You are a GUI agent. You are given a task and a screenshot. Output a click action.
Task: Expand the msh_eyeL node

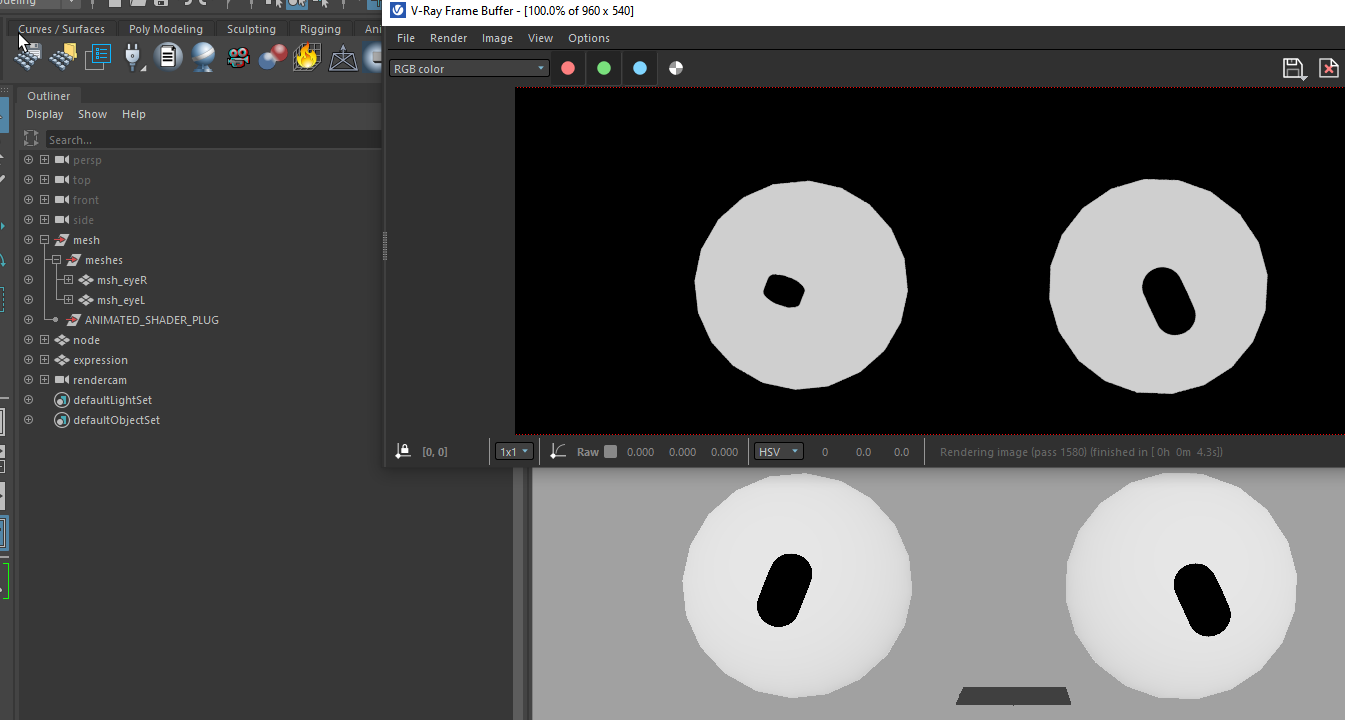[68, 300]
